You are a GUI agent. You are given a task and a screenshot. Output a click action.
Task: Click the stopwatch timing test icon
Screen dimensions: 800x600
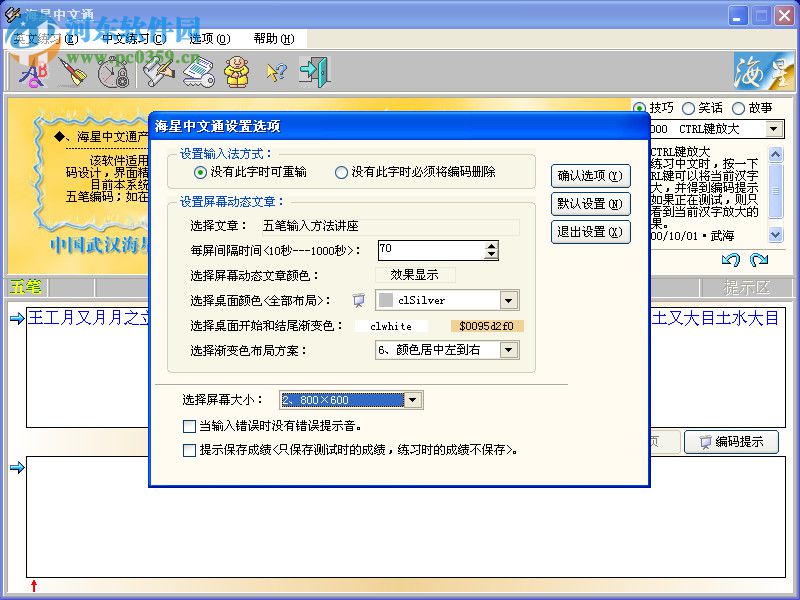tap(113, 72)
